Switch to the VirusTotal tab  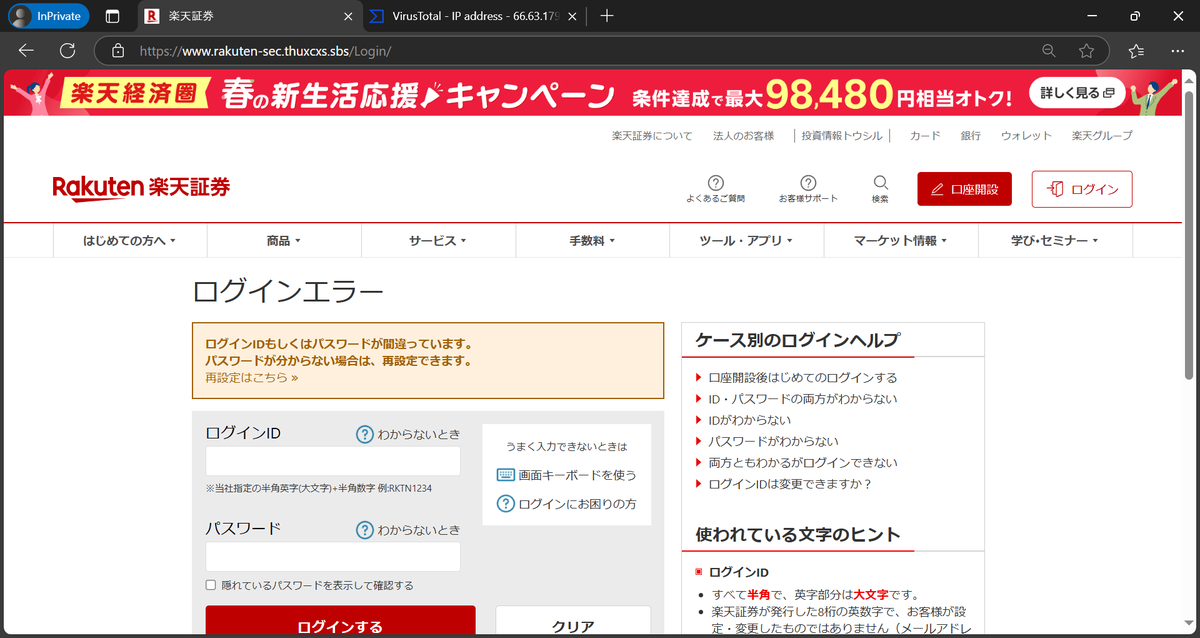click(x=472, y=16)
